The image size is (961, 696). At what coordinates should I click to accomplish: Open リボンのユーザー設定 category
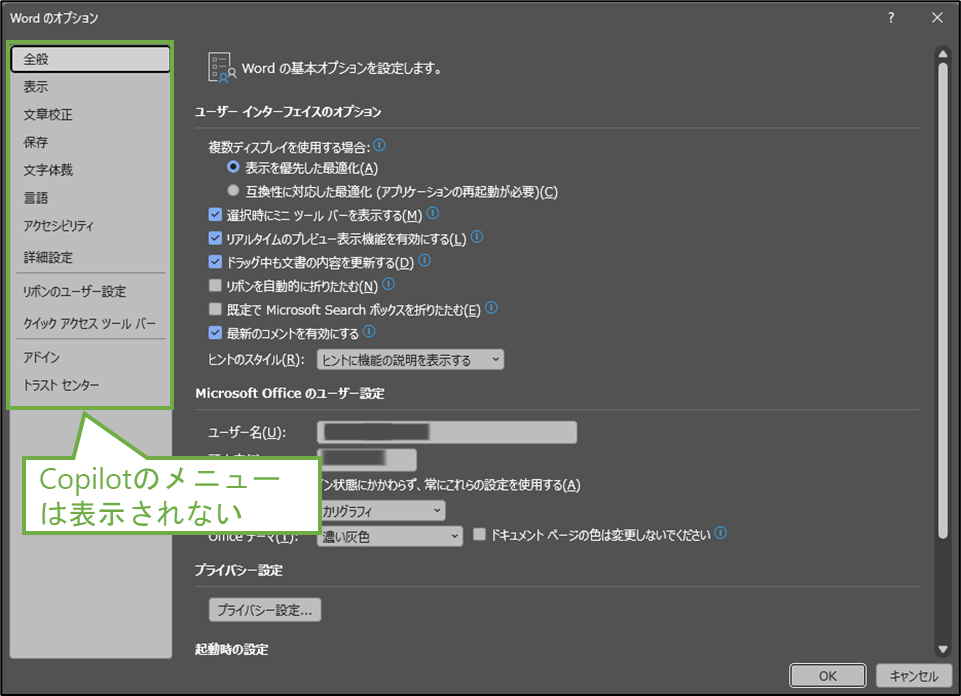(90, 292)
